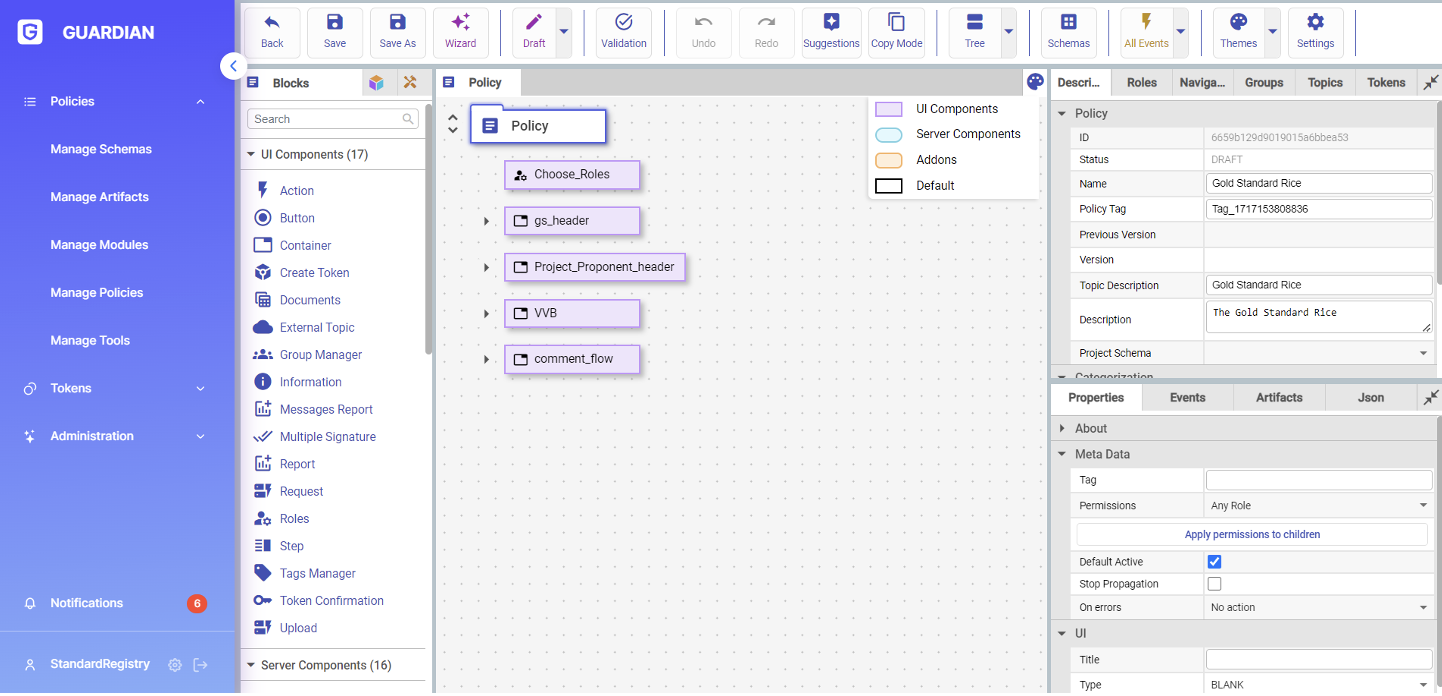Click the Save icon in toolbar
This screenshot has height=696, width=1442.
[x=335, y=32]
